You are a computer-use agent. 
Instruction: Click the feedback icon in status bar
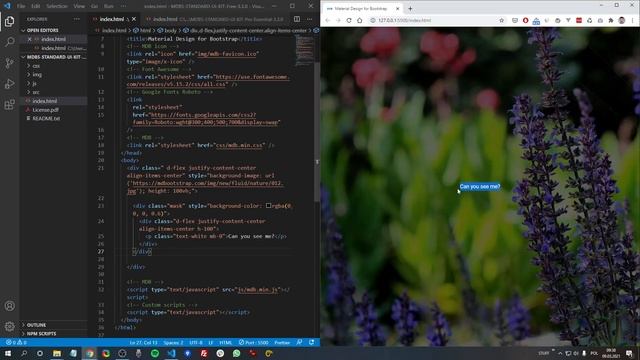click(x=299, y=342)
